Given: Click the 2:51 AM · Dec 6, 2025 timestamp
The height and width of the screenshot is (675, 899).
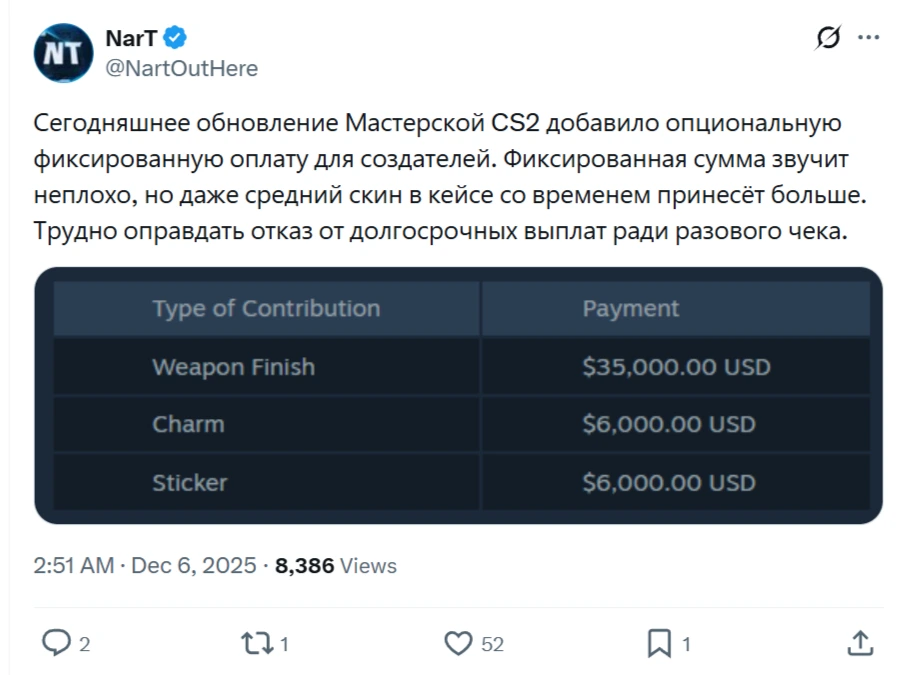Looking at the screenshot, I should [x=145, y=565].
